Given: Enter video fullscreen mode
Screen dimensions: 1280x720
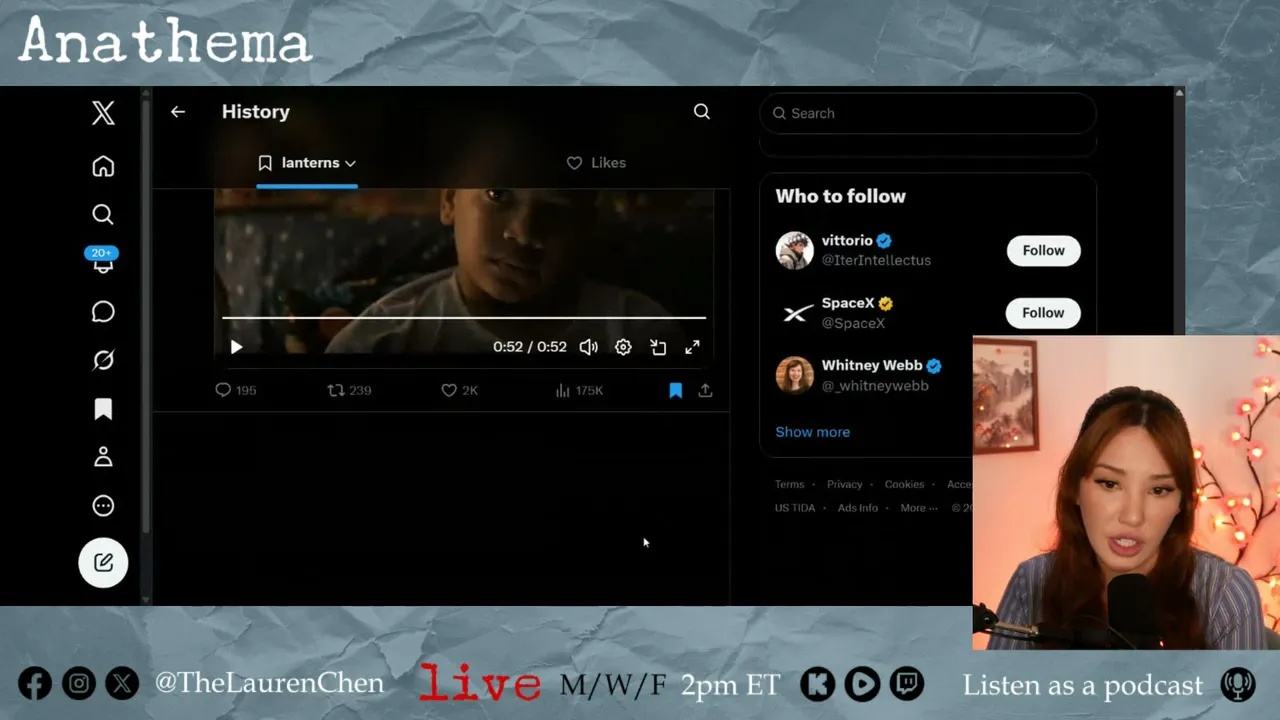Looking at the screenshot, I should click(x=692, y=347).
